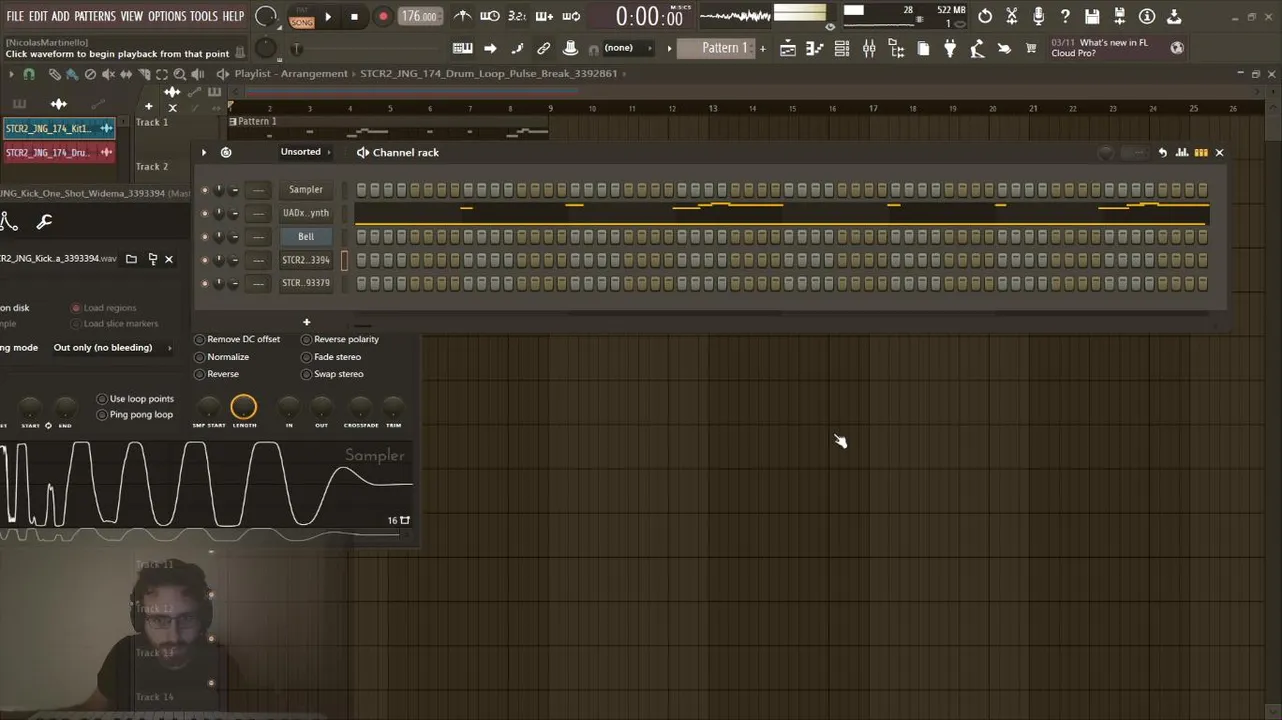Start playback with the play button

click(328, 17)
